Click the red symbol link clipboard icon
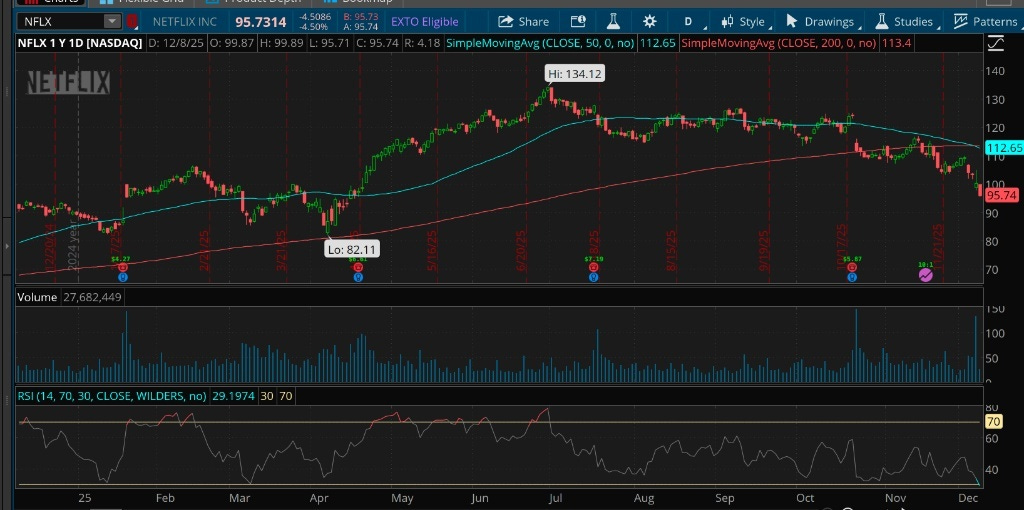The width and height of the screenshot is (1024, 510). (x=132, y=22)
